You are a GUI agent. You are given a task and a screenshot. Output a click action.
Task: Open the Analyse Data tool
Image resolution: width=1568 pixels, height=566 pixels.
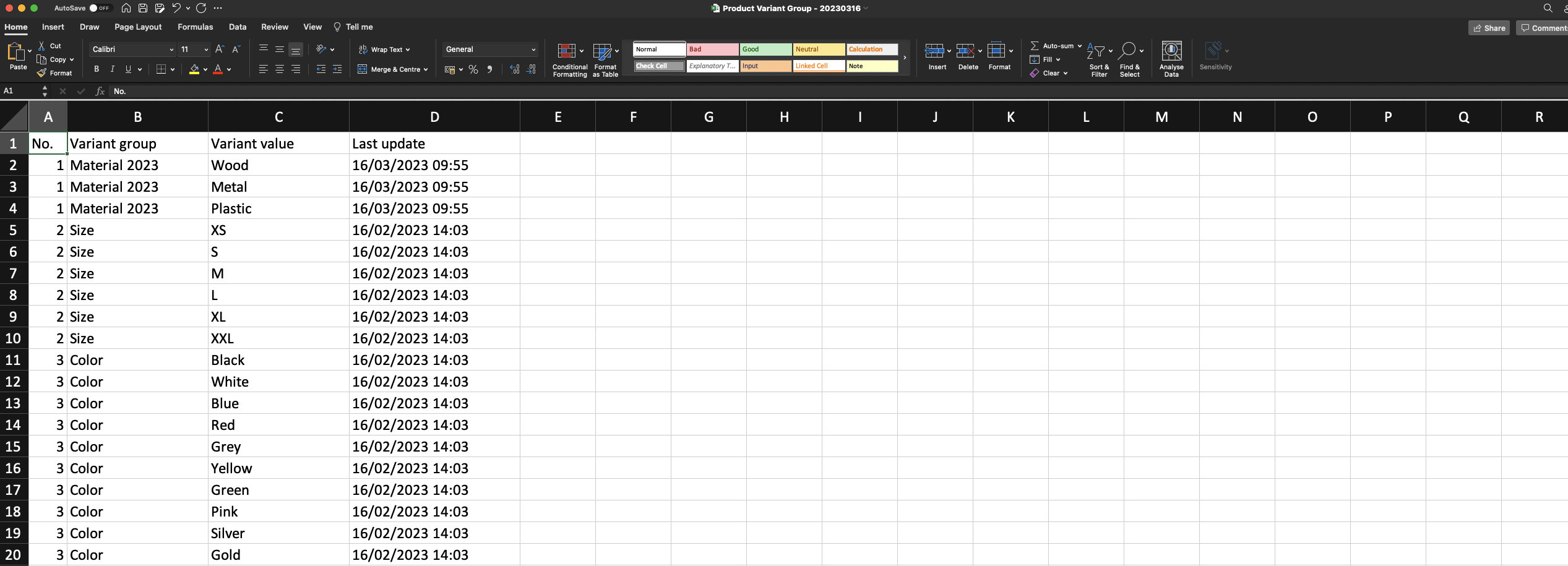[x=1171, y=59]
